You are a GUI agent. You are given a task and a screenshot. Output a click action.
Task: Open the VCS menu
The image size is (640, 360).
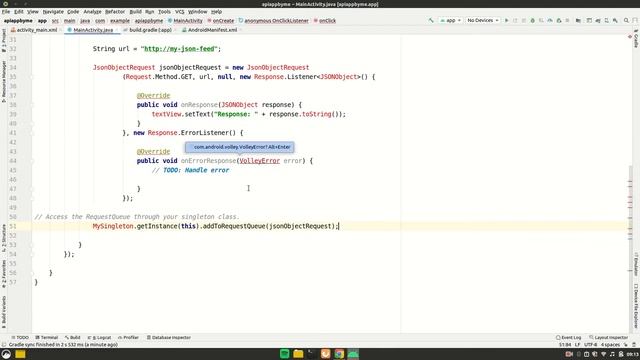(x=180, y=12)
